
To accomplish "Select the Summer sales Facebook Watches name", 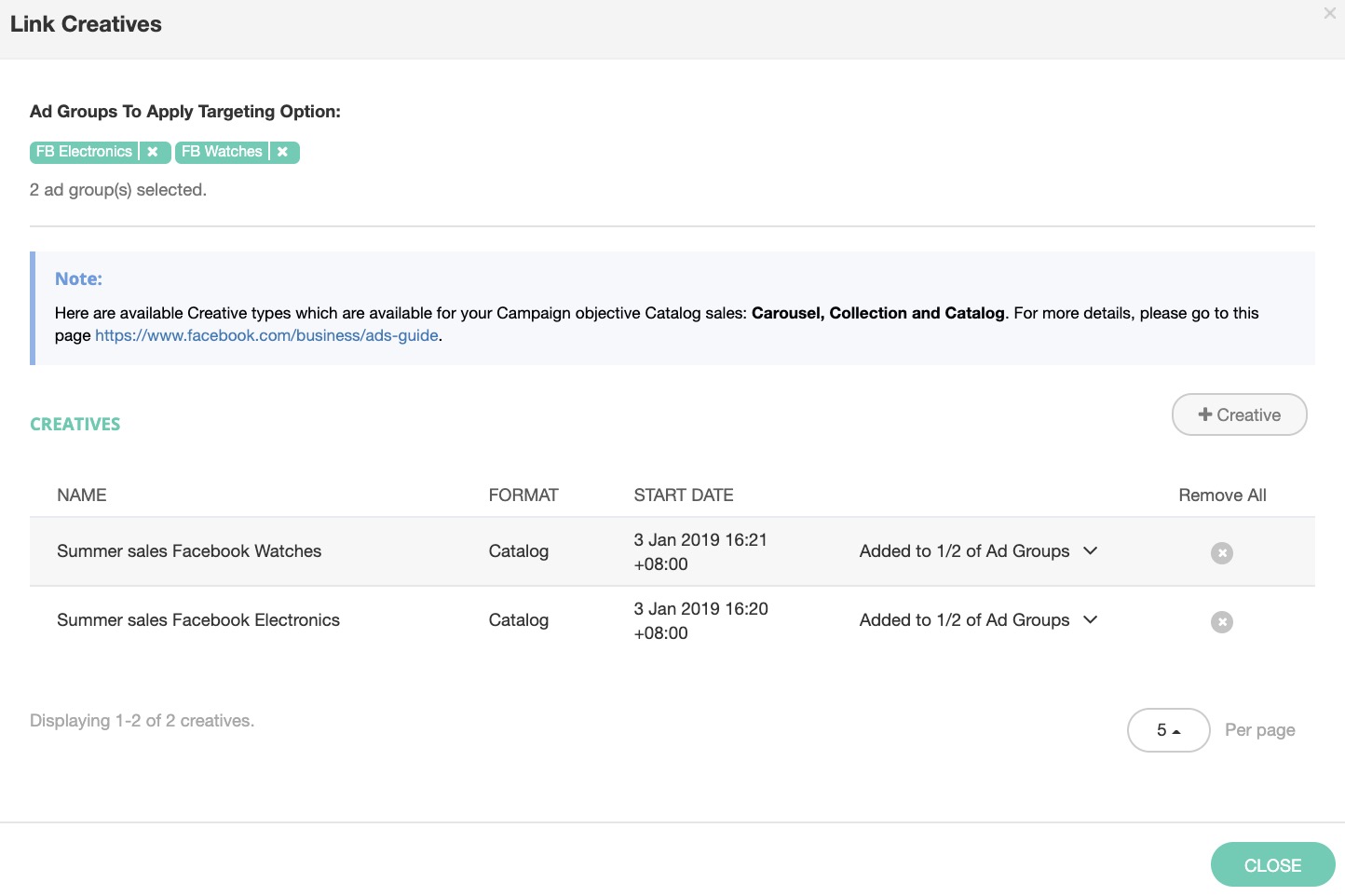I will 189,551.
